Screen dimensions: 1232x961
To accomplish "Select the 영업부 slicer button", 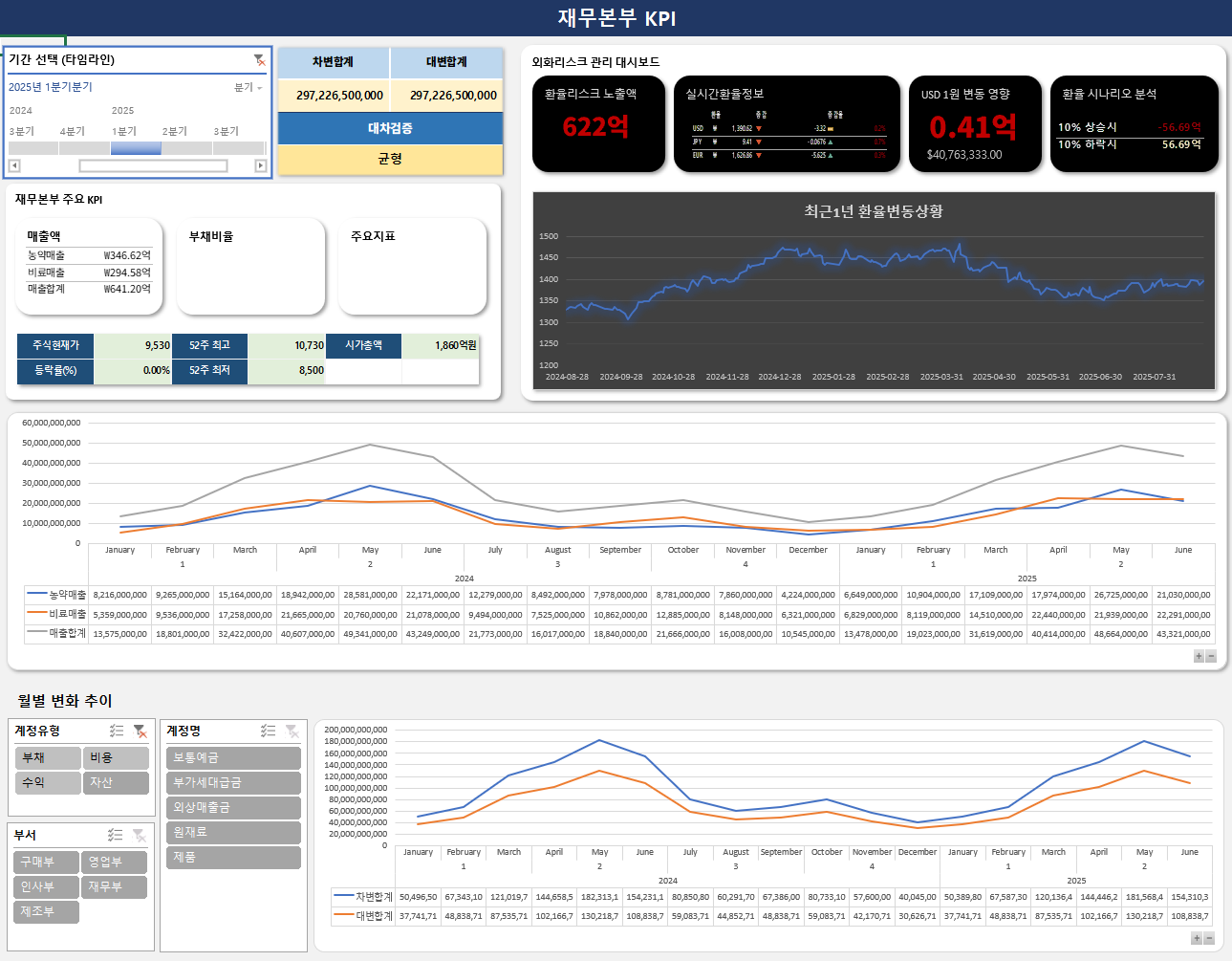I will tap(116, 862).
